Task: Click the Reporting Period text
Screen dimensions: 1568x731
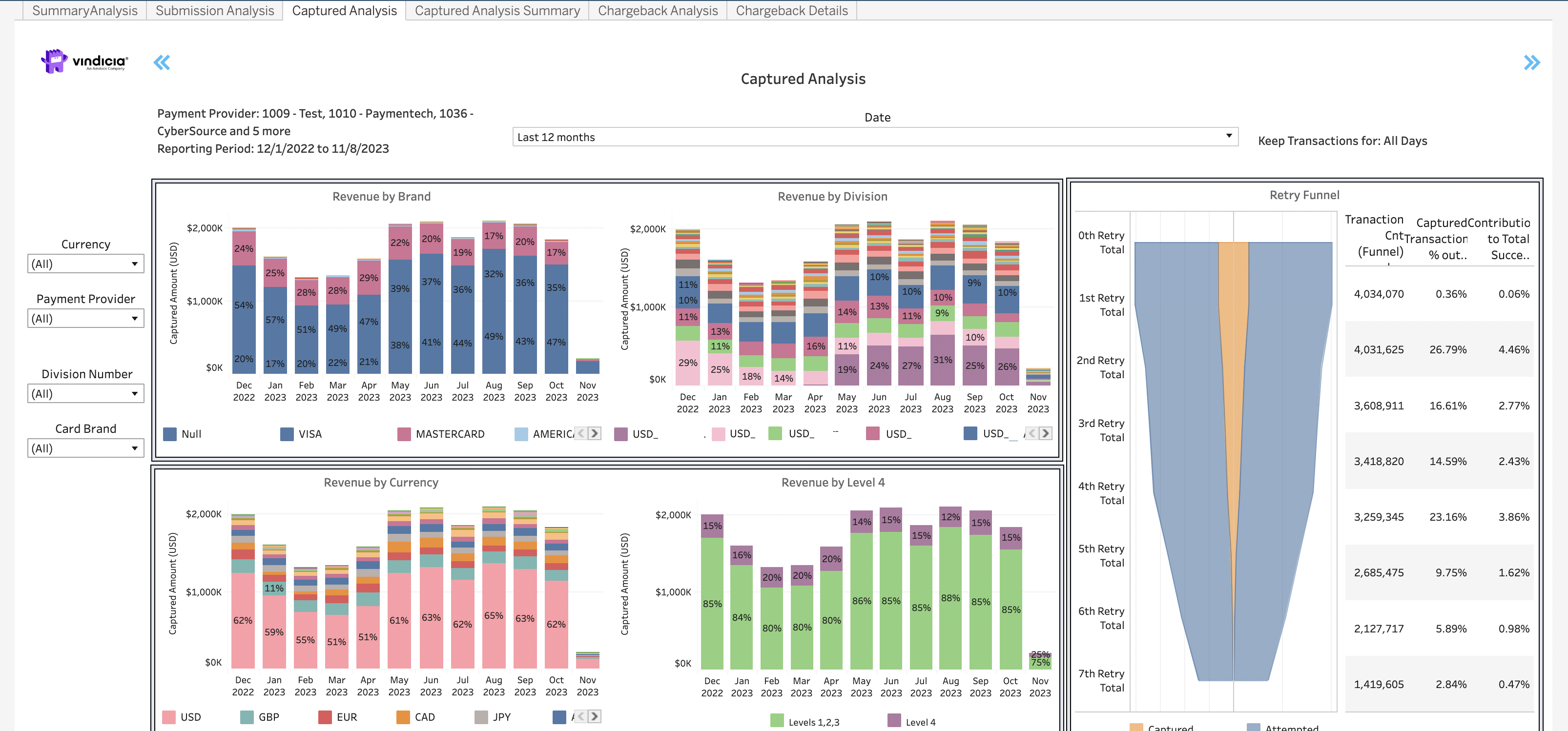Action: click(x=273, y=148)
